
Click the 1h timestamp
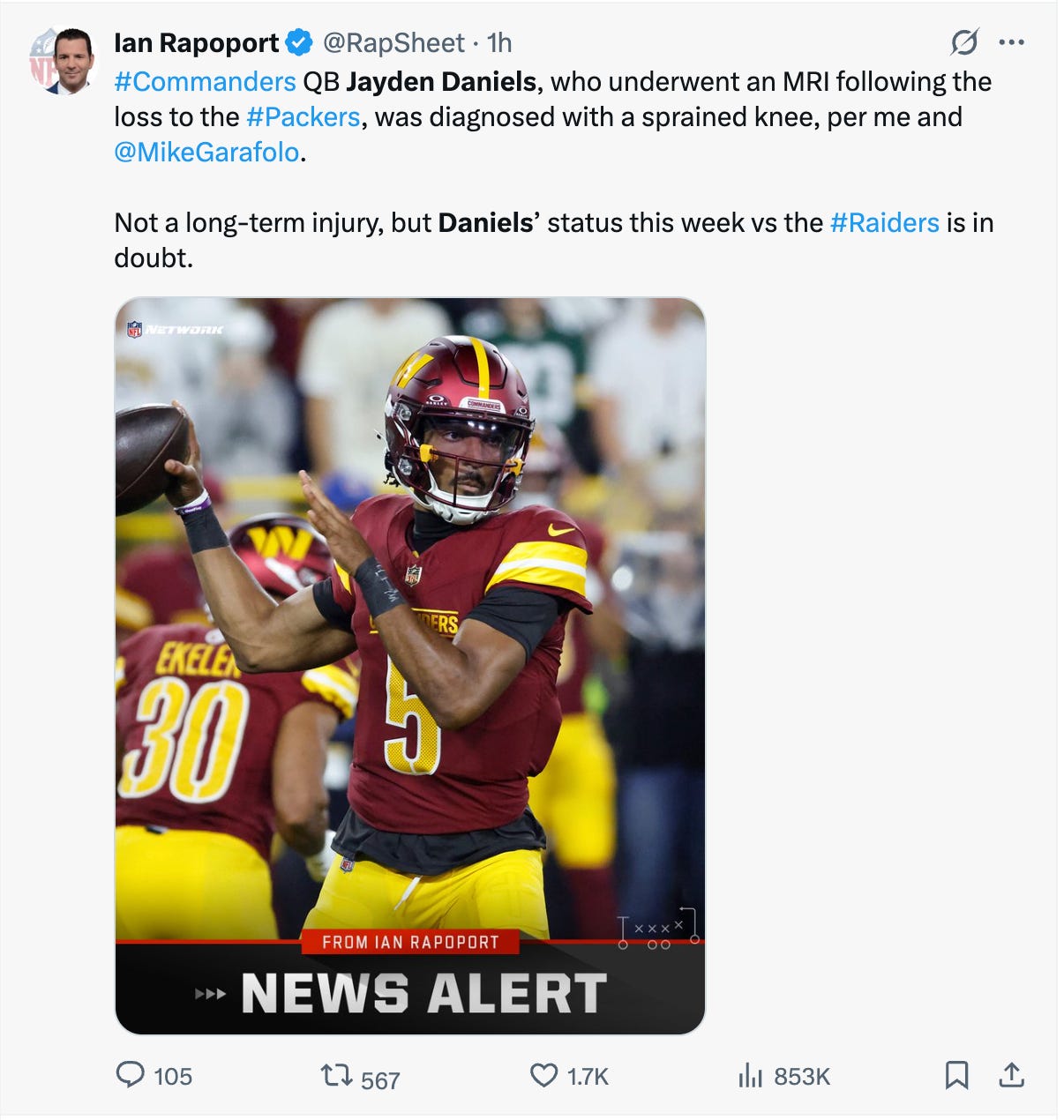click(499, 42)
